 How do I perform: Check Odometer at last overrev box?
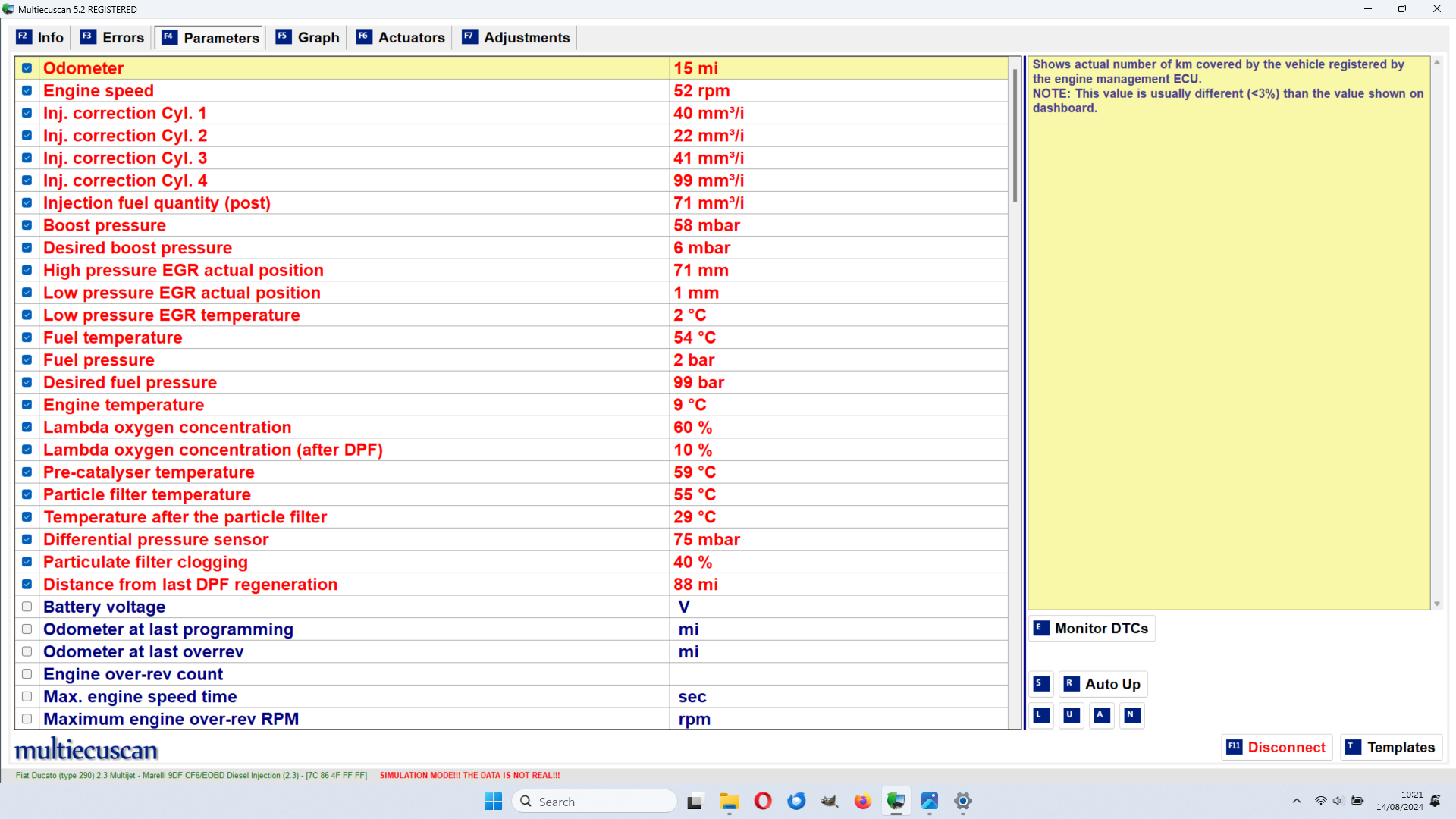[x=27, y=652]
